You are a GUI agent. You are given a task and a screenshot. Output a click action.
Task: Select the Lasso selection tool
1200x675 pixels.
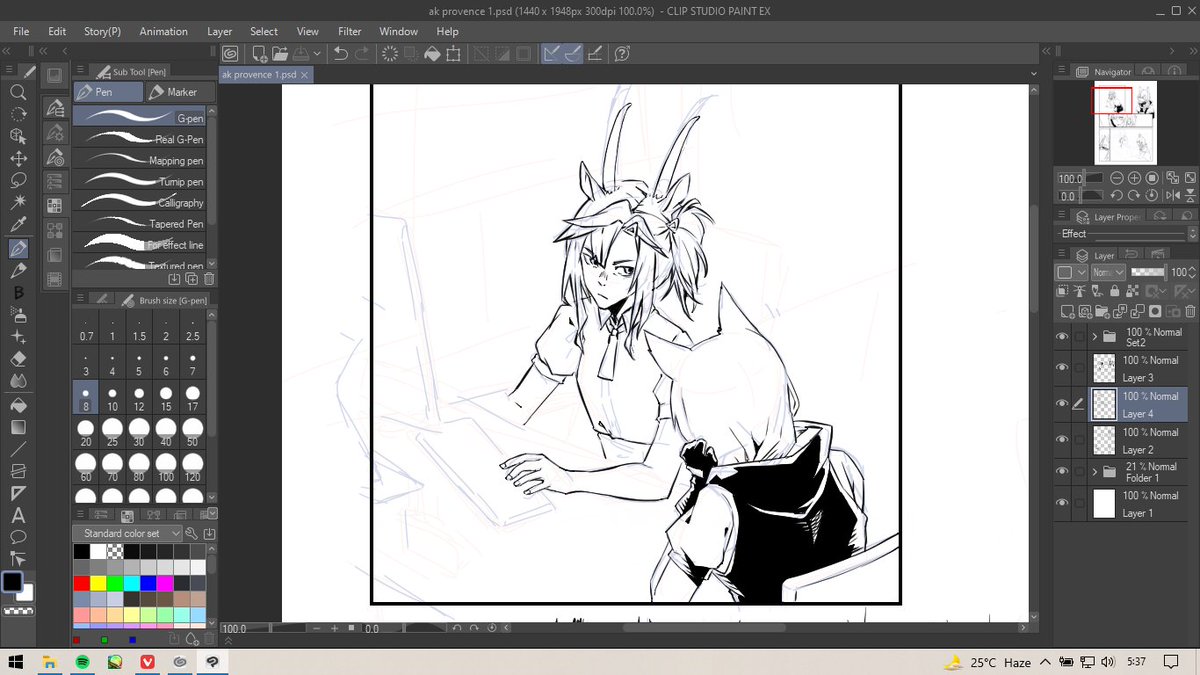click(18, 181)
